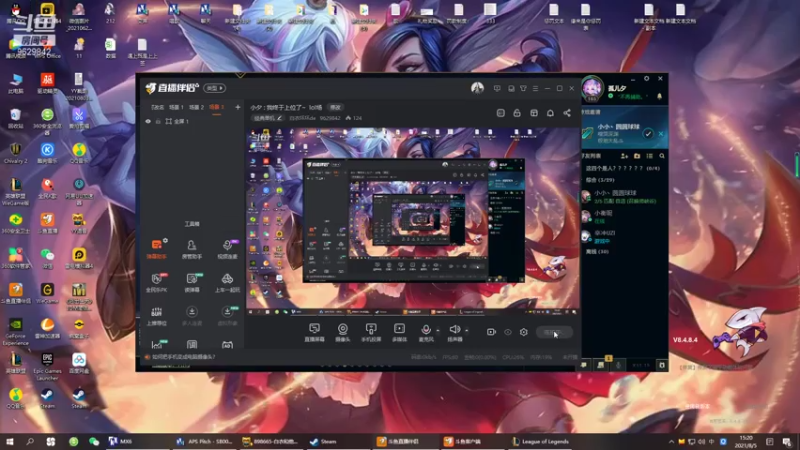800x450 pixels.
Task: Click the modify button beside stream title
Action: coord(335,108)
